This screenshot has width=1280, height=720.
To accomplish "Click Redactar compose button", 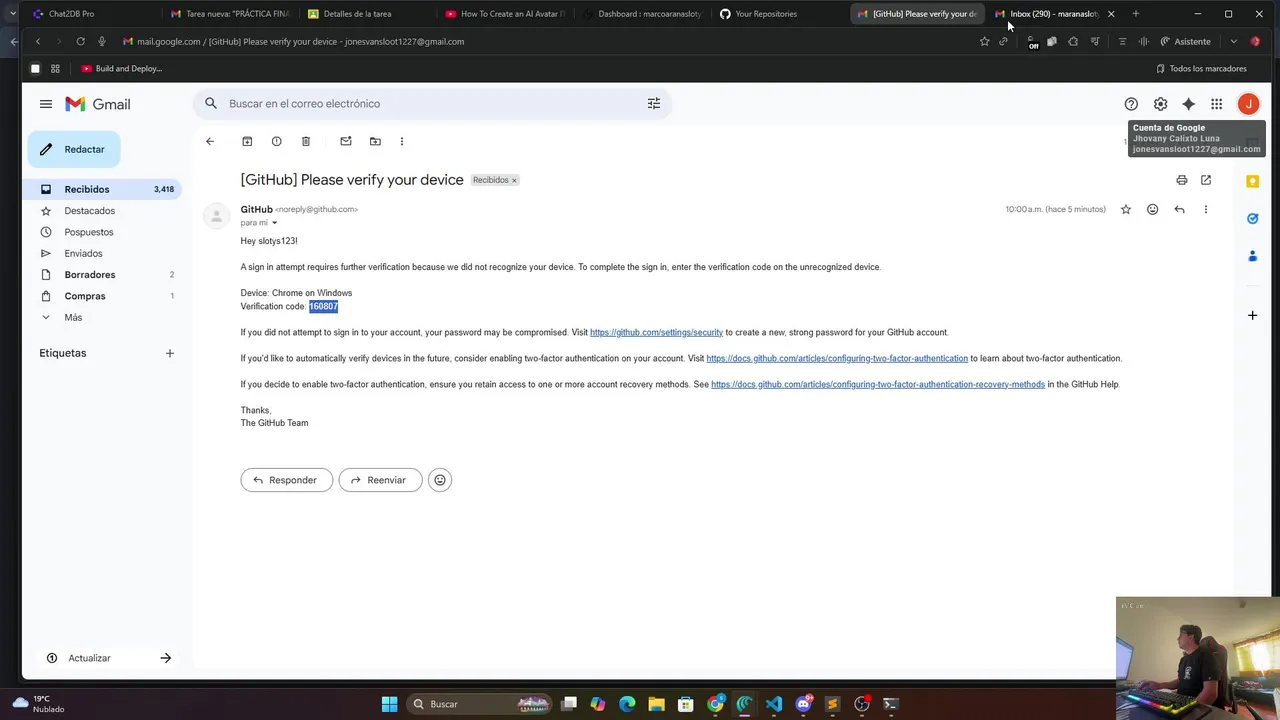I will [x=74, y=149].
